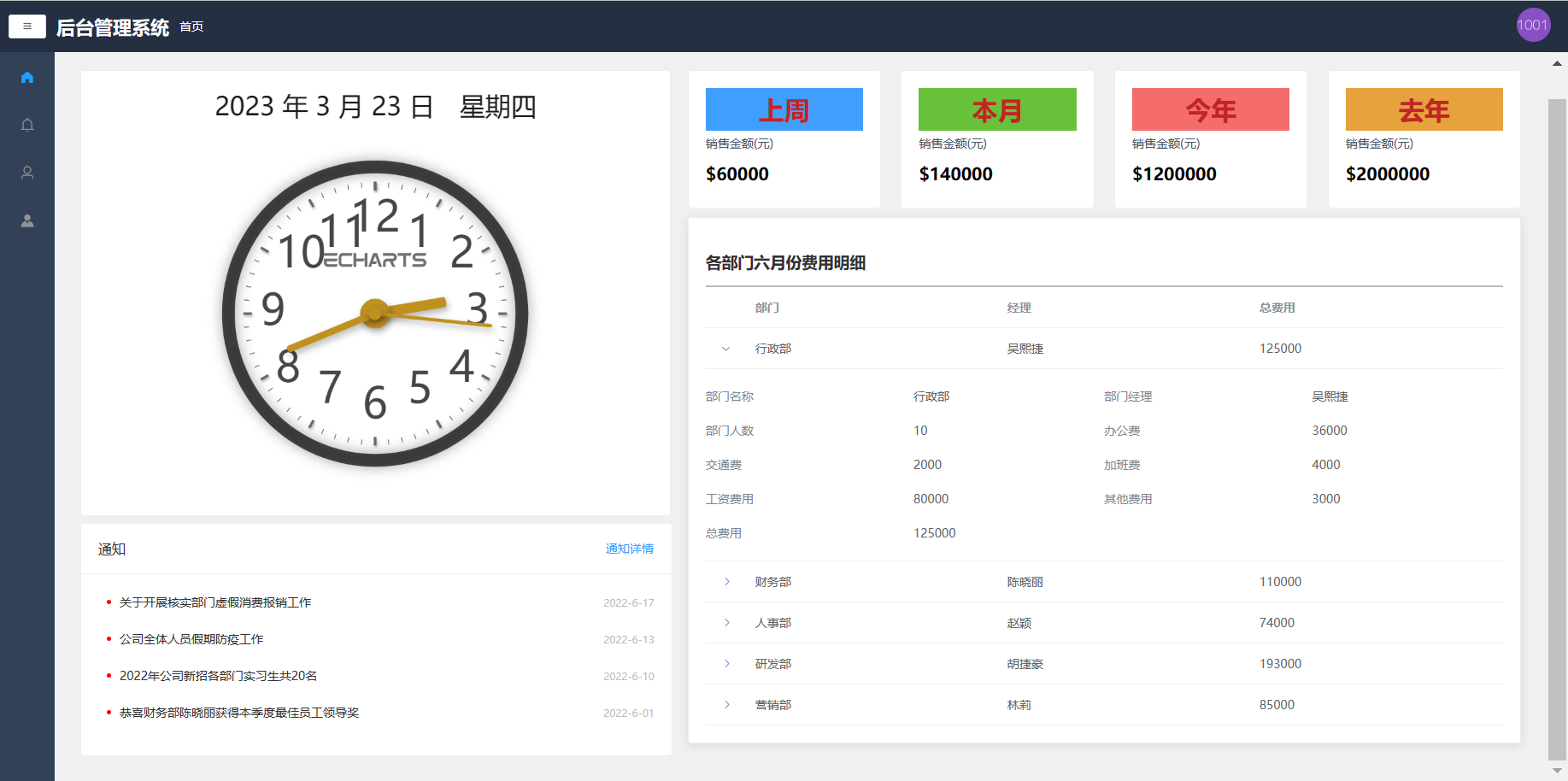Click the 加班费 value 4000

click(x=1326, y=465)
